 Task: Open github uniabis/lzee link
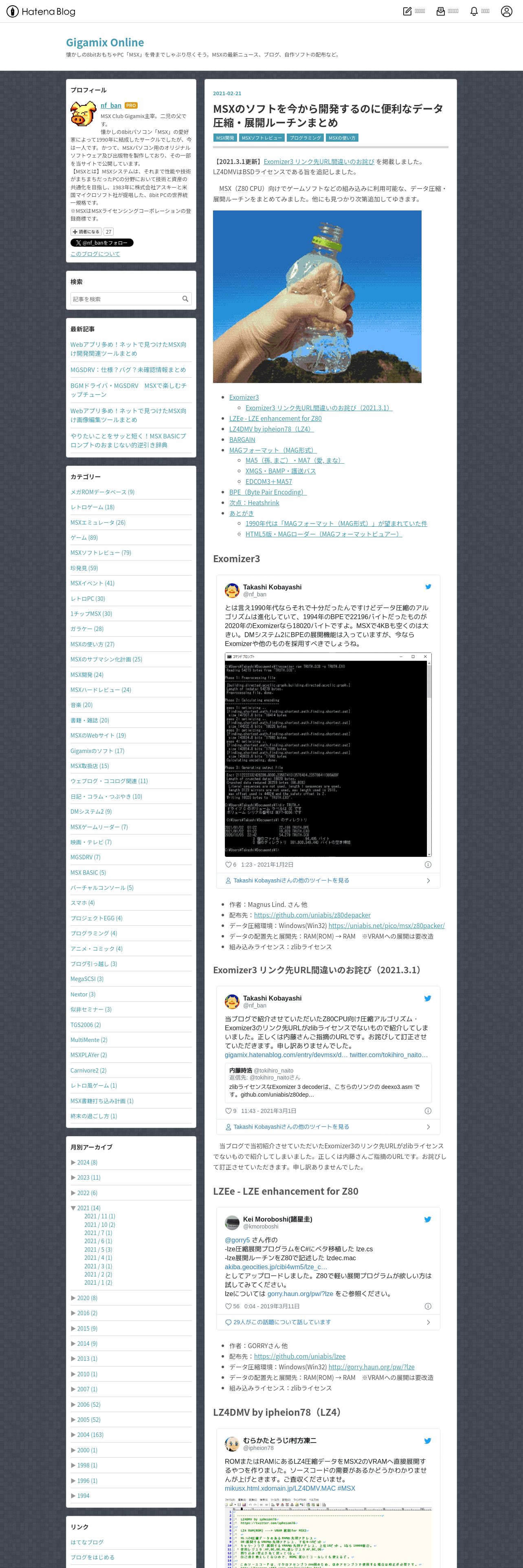pyautogui.click(x=299, y=1356)
